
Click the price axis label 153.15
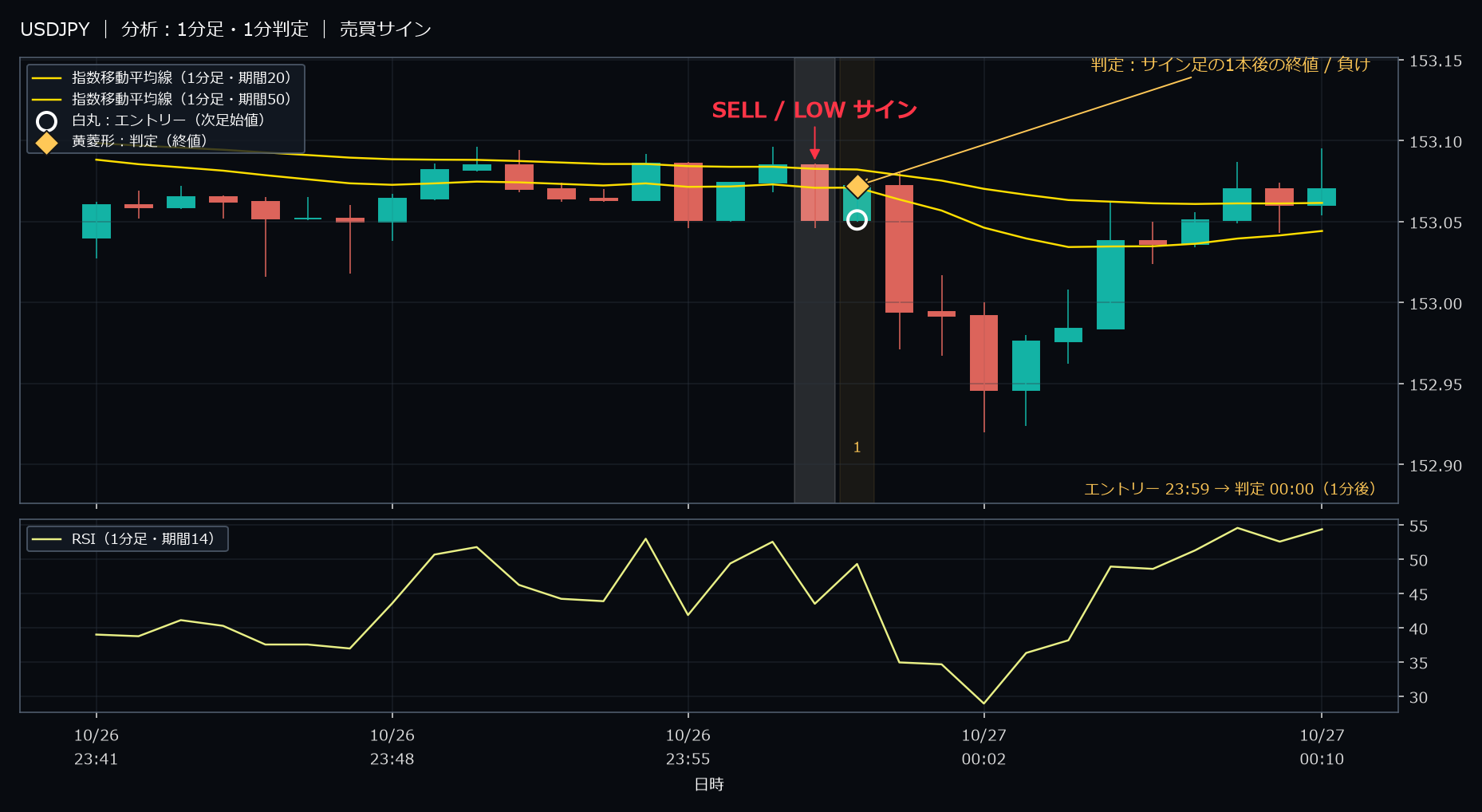[x=1436, y=61]
